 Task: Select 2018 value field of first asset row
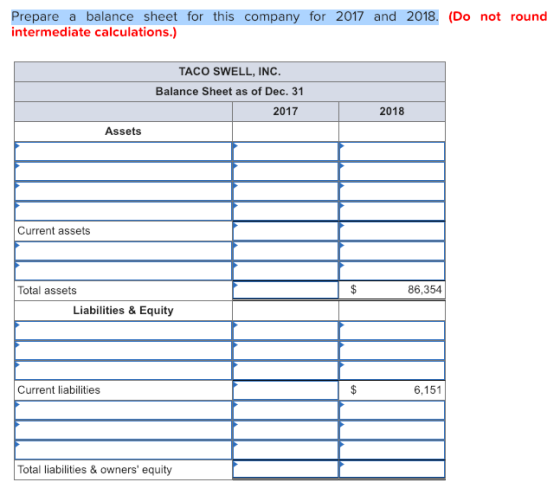(392, 151)
